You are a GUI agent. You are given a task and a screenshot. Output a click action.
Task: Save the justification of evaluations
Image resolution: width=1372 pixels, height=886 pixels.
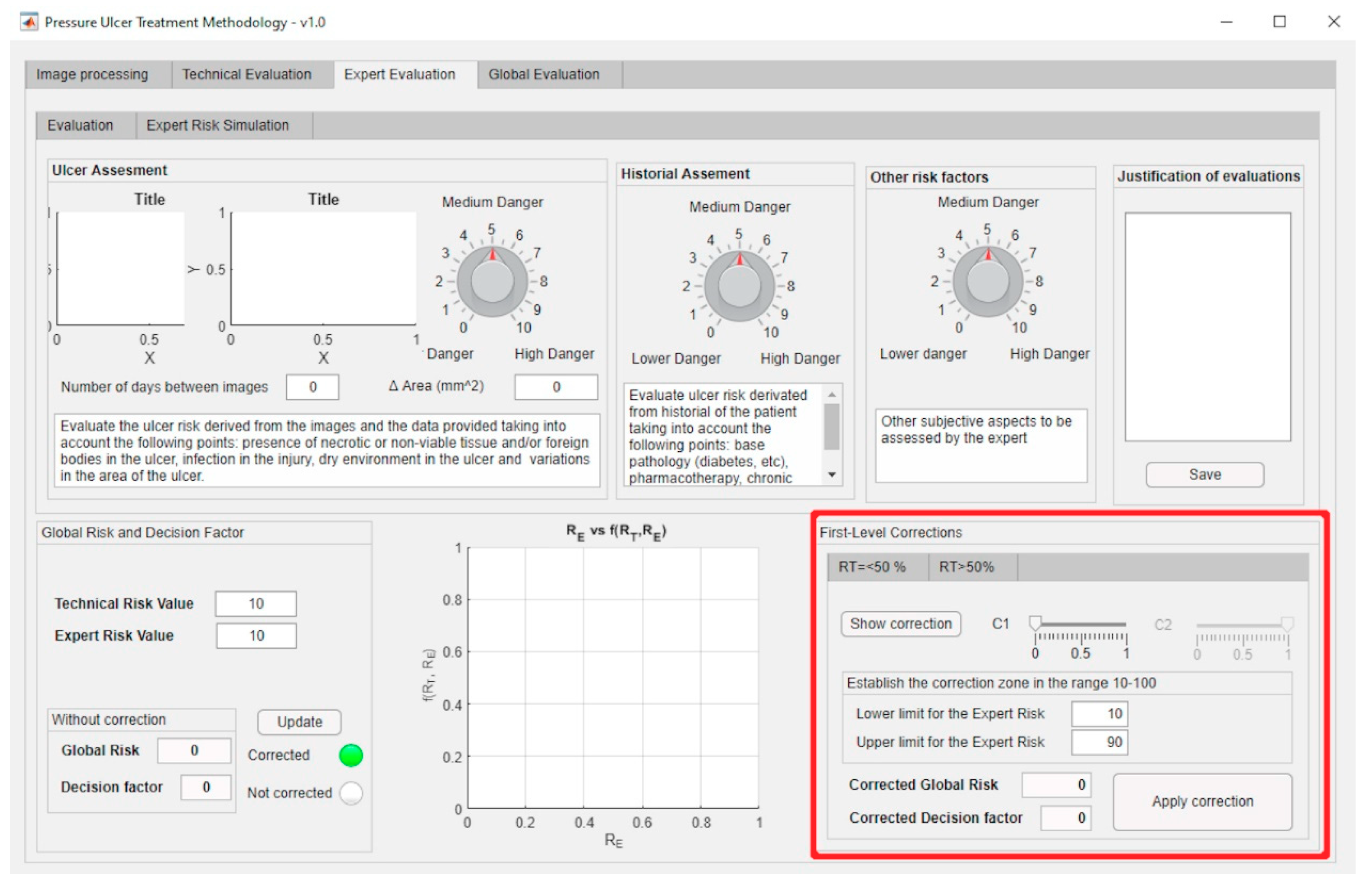click(1205, 475)
